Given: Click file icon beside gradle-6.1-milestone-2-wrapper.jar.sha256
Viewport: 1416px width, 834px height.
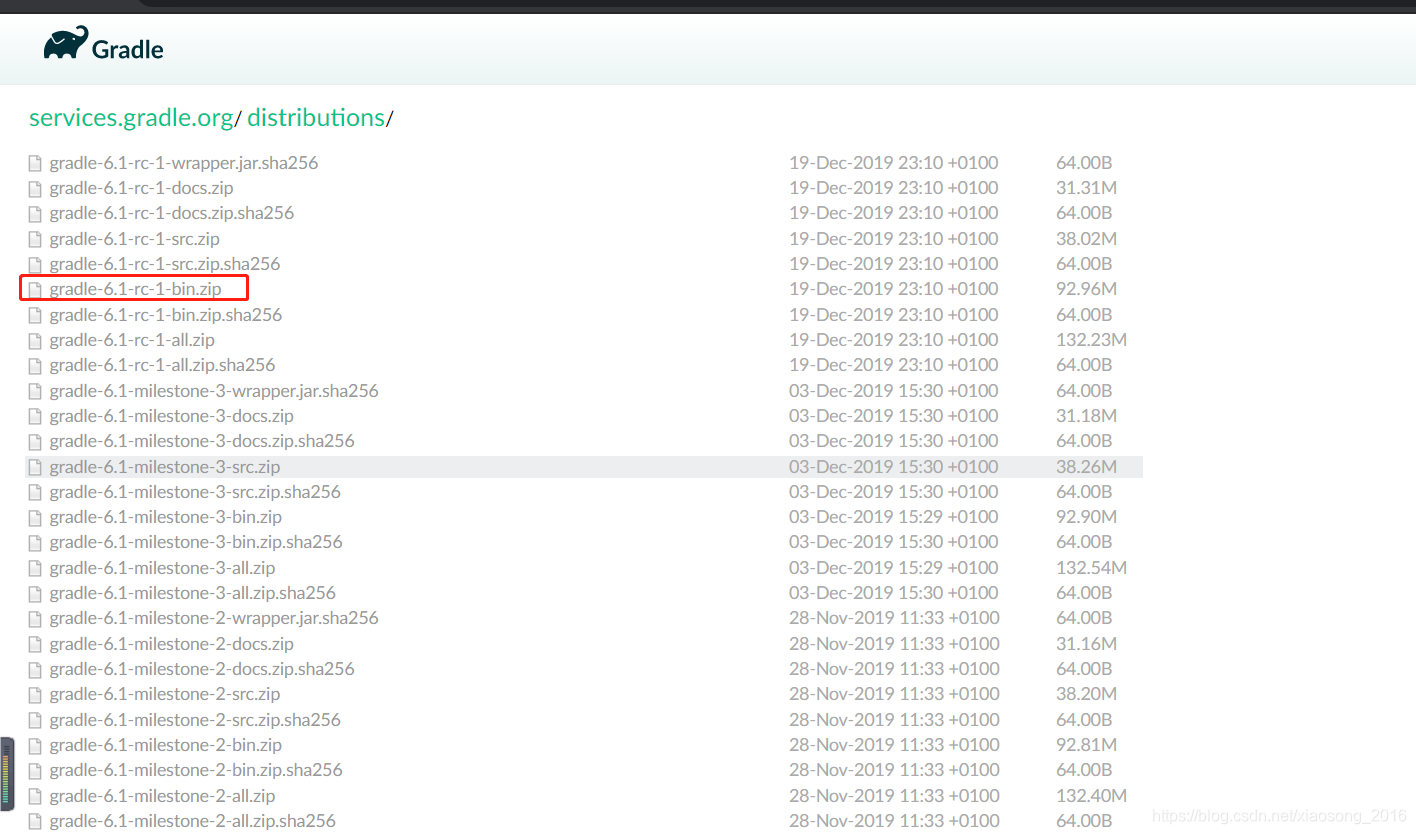Looking at the screenshot, I should click(x=35, y=618).
